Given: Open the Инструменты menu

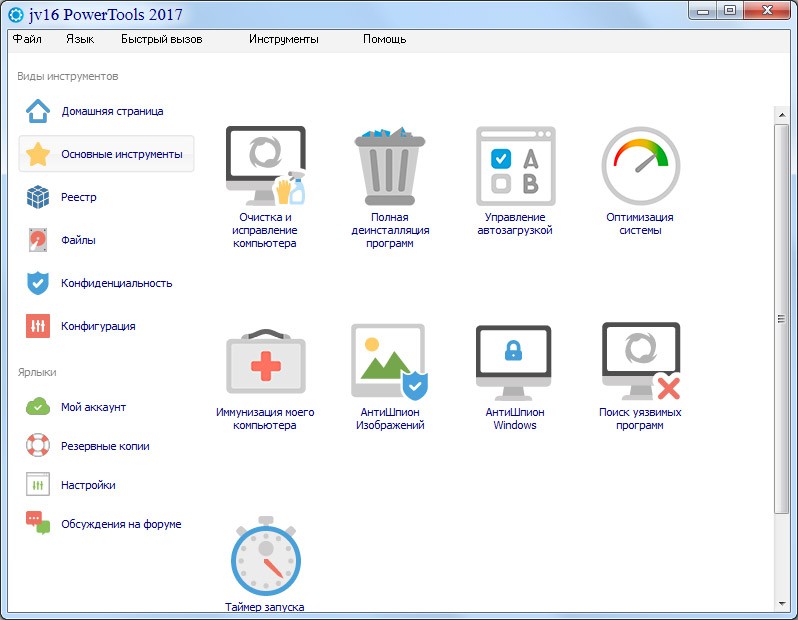Looking at the screenshot, I should (x=283, y=39).
